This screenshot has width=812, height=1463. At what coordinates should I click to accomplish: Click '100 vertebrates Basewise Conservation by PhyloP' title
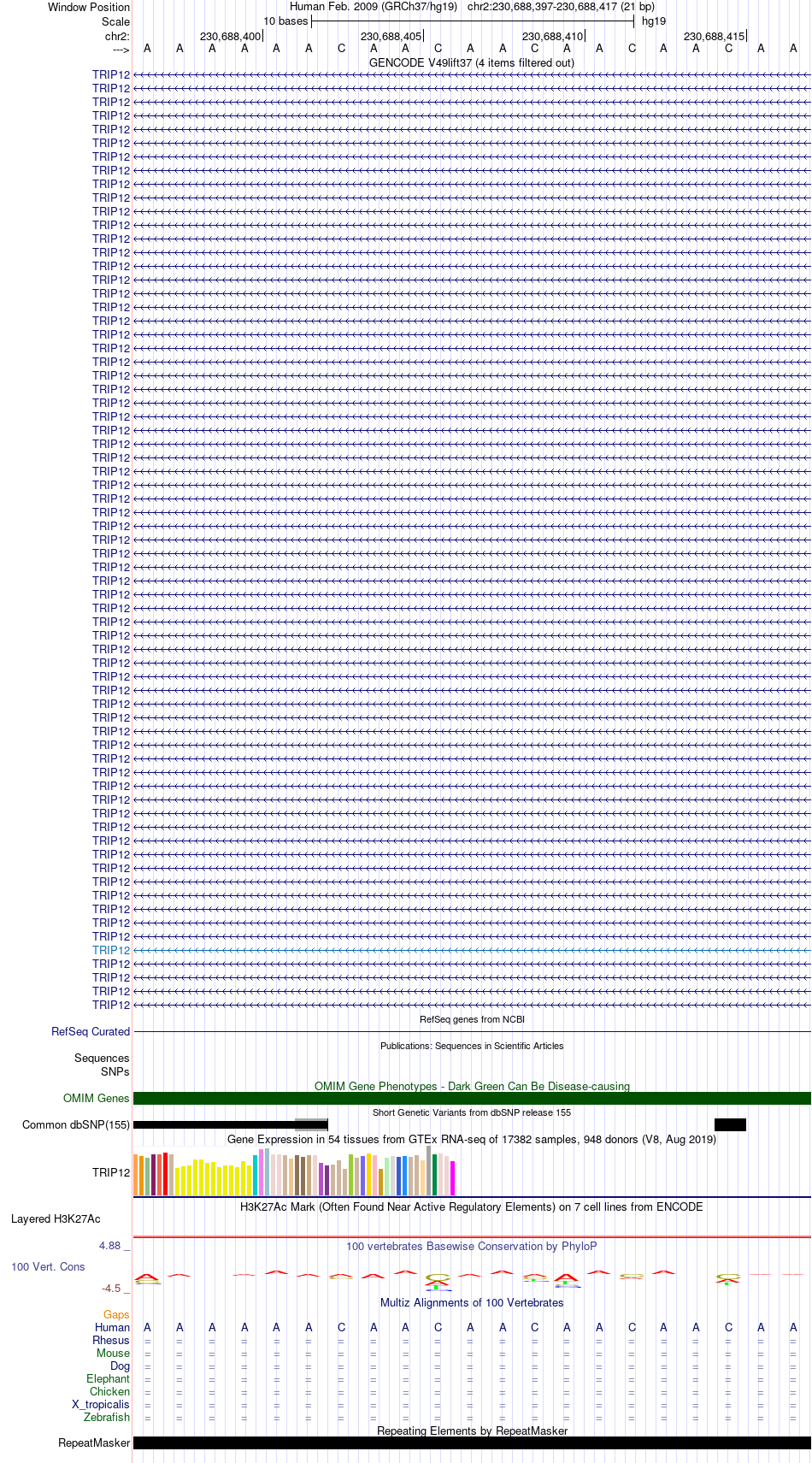tap(472, 1246)
